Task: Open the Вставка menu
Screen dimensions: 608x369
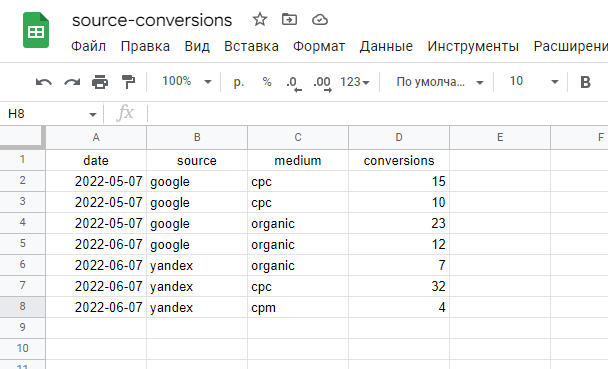Action: pos(251,46)
